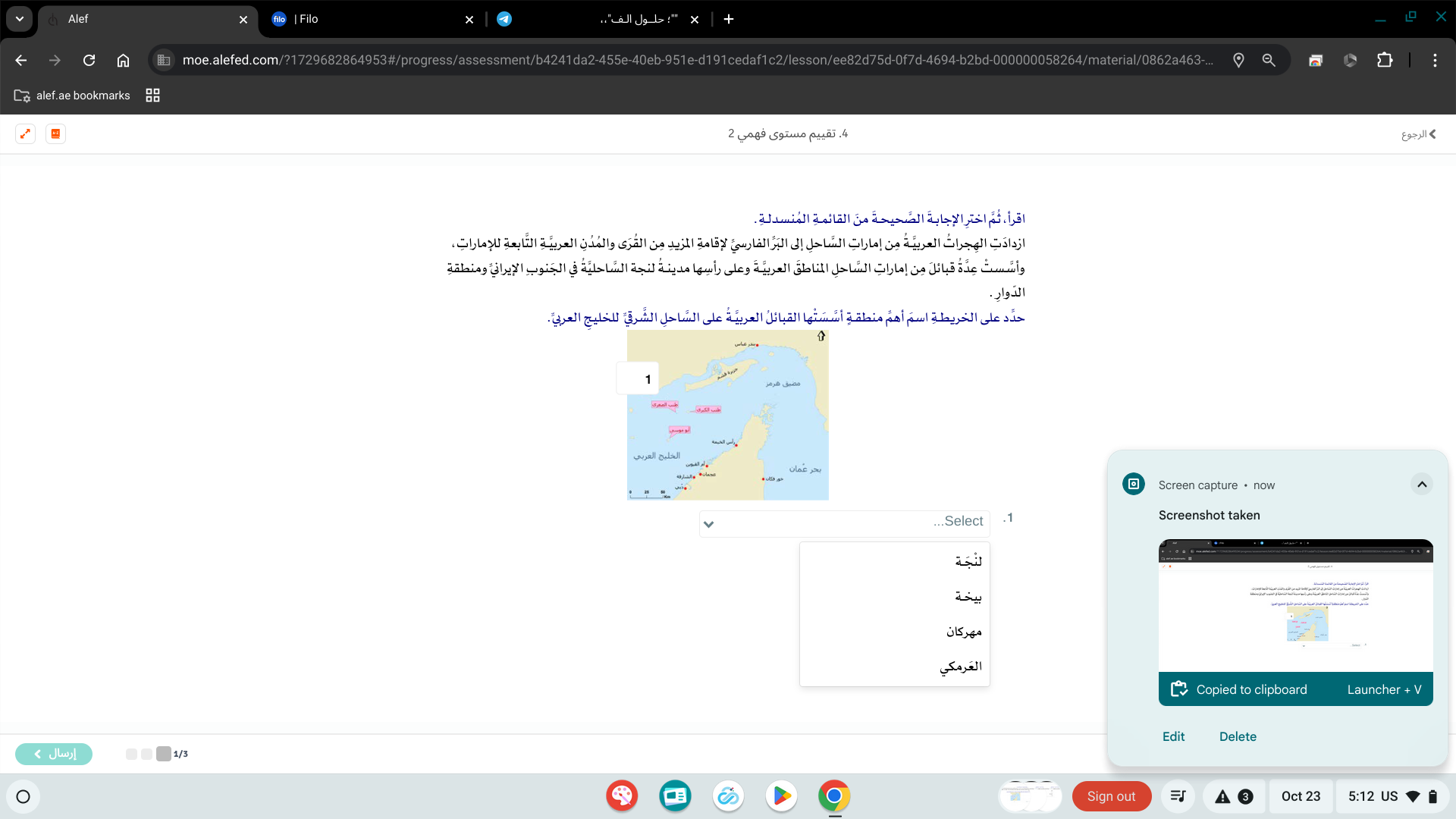Screen dimensions: 1456x819
Task: Click Delete on the screenshot notification
Action: coord(1238,736)
